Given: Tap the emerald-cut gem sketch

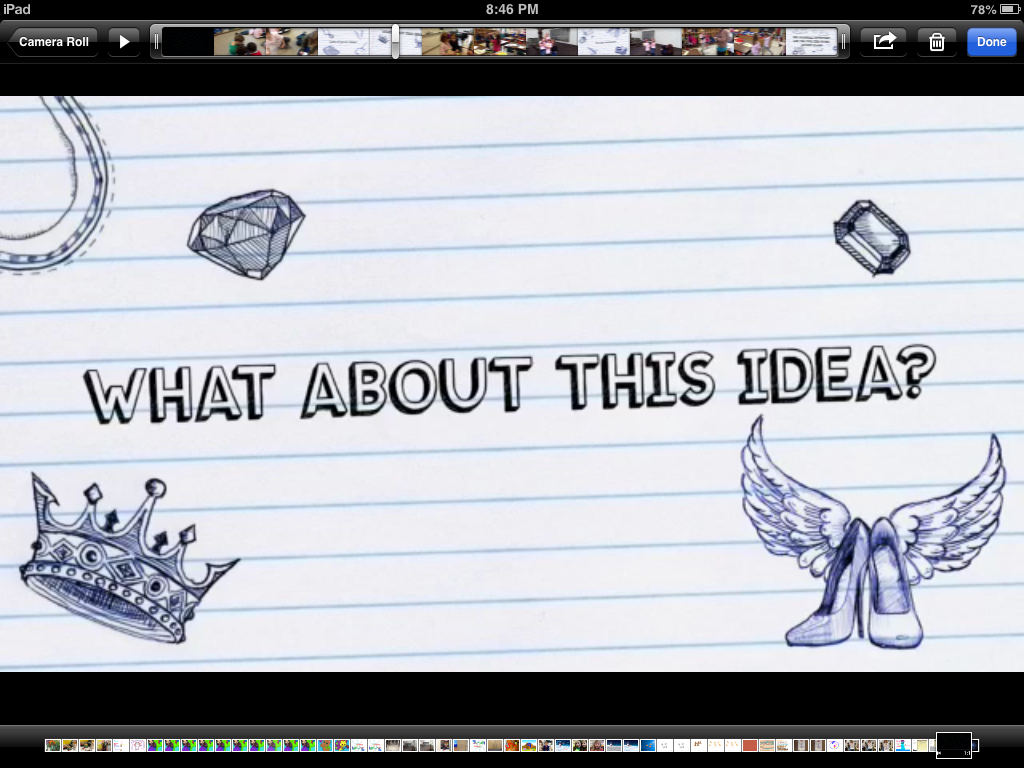Looking at the screenshot, I should pyautogui.click(x=872, y=237).
